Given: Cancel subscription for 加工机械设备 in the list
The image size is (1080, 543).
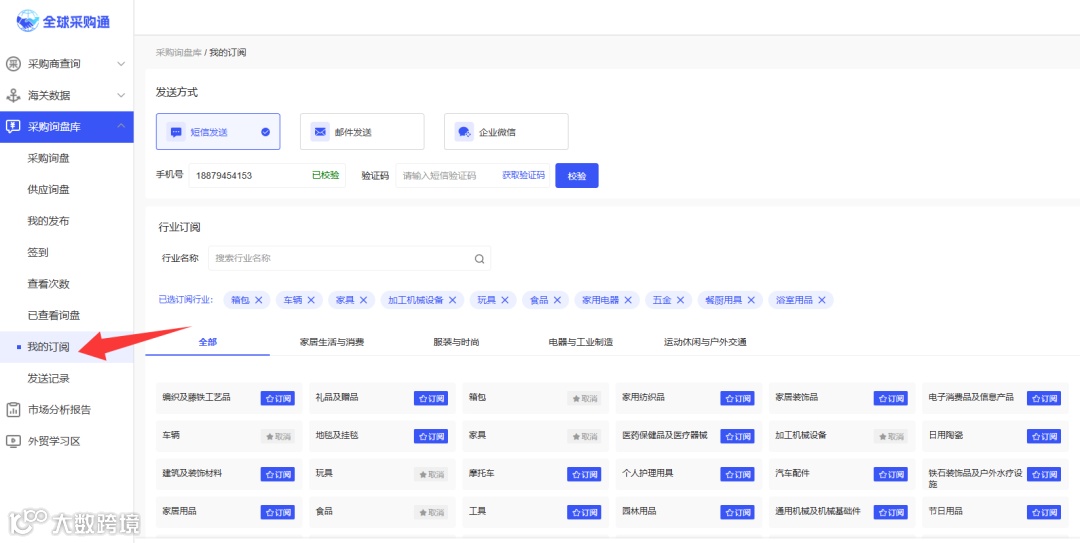Looking at the screenshot, I should pyautogui.click(x=891, y=436).
